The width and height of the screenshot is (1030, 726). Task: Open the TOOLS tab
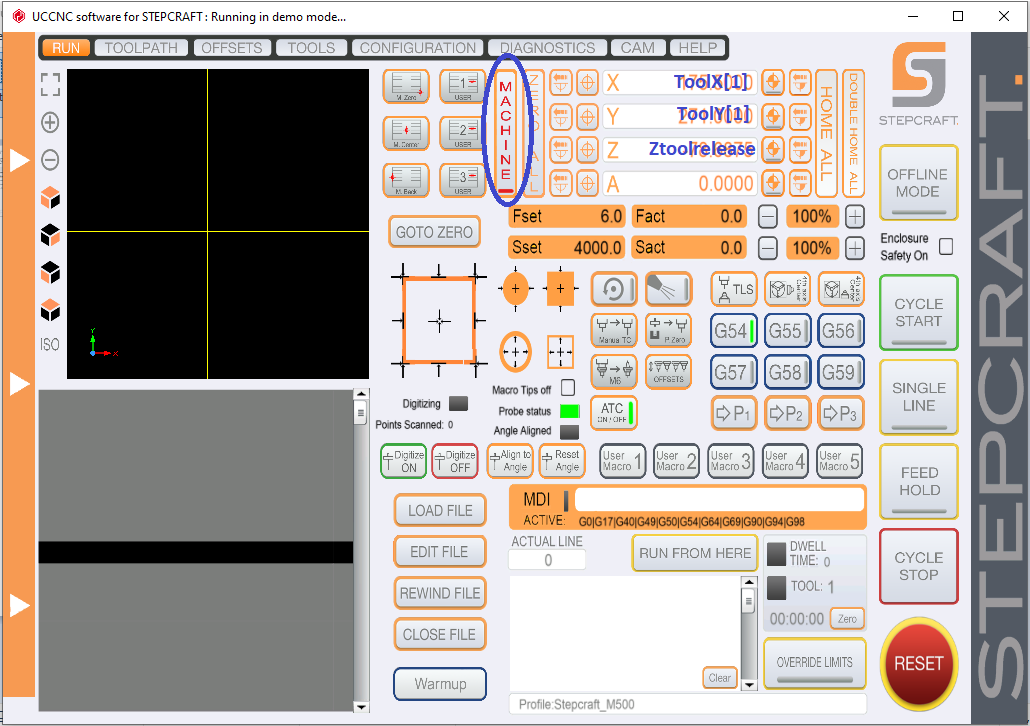pos(311,48)
